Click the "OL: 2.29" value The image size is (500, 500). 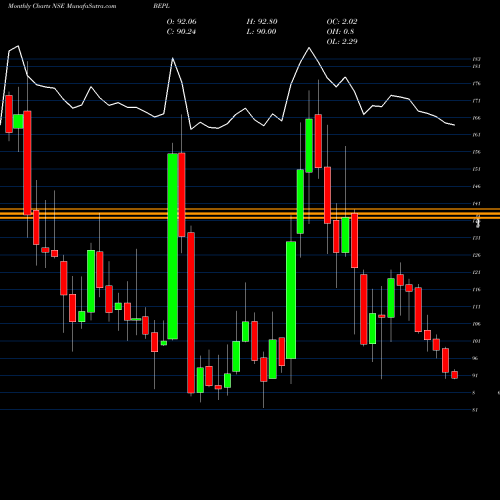(342, 42)
